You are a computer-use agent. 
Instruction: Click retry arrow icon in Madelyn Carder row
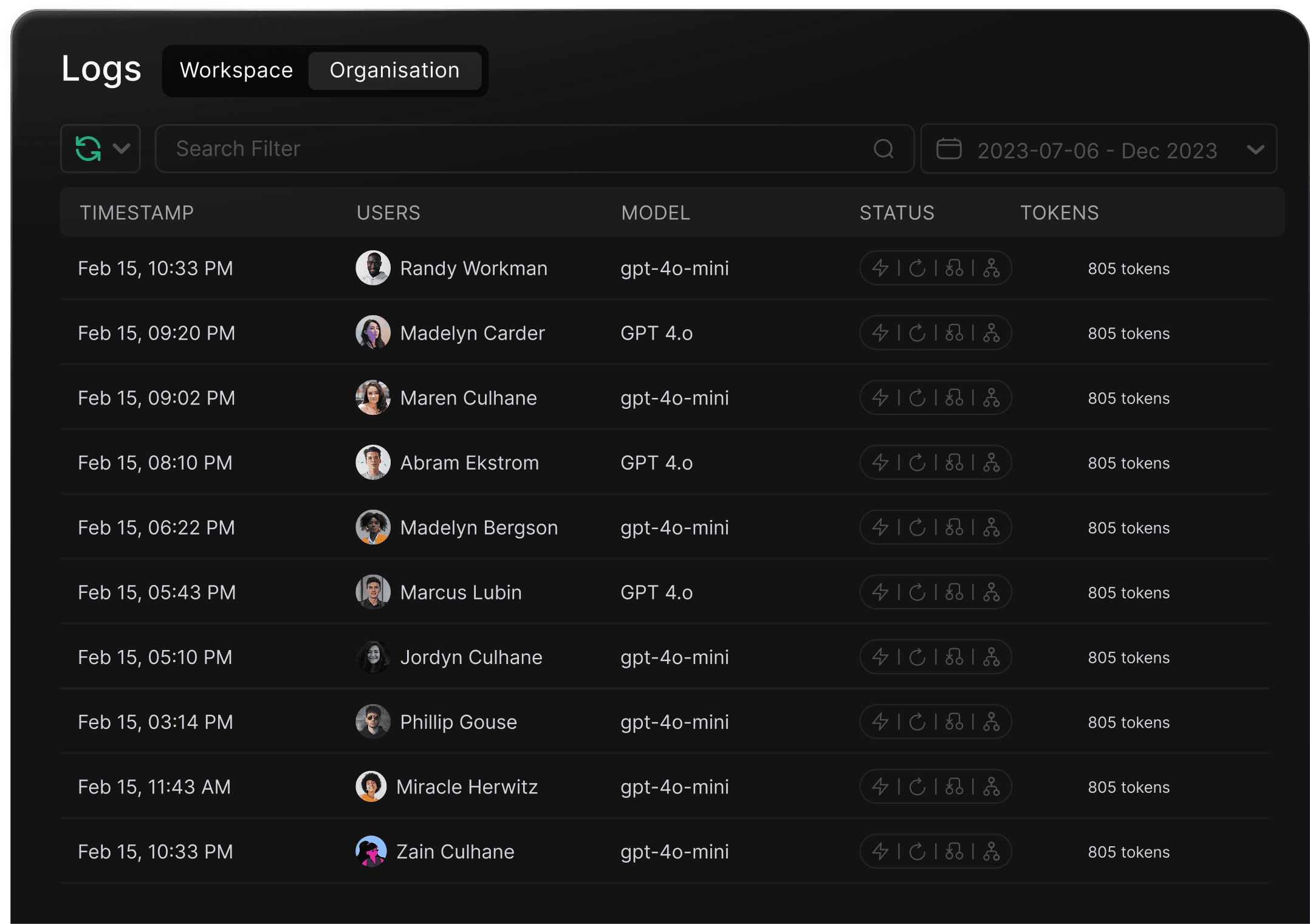tap(917, 333)
